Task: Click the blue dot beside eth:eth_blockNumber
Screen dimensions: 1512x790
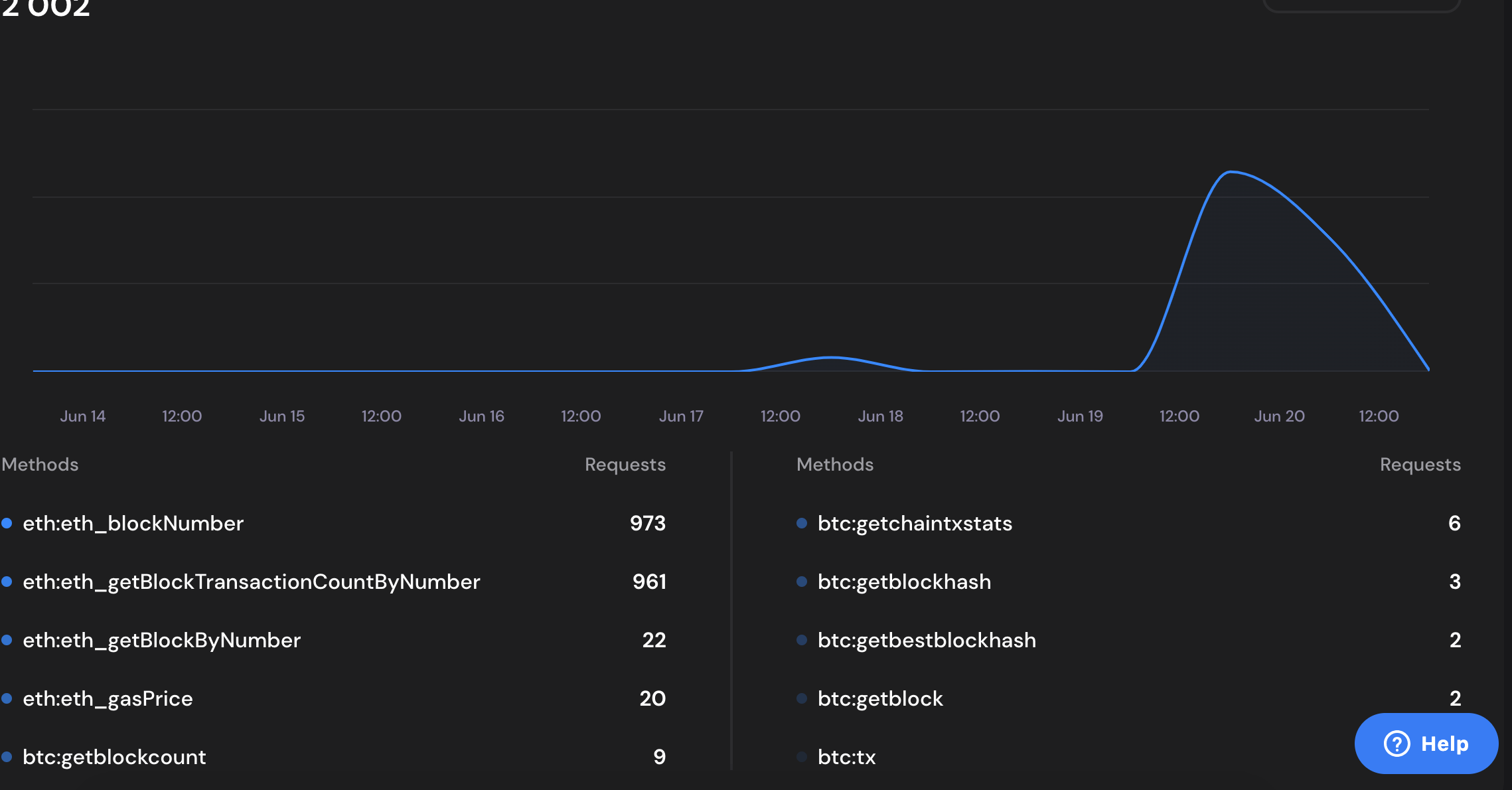Action: click(7, 524)
